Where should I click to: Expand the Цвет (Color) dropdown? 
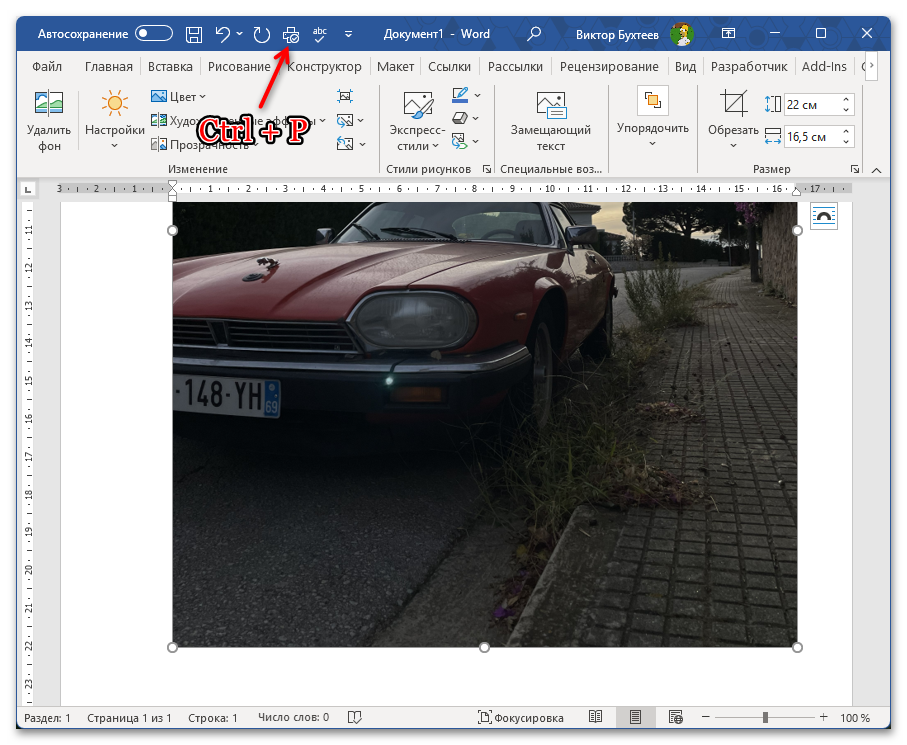pyautogui.click(x=179, y=97)
